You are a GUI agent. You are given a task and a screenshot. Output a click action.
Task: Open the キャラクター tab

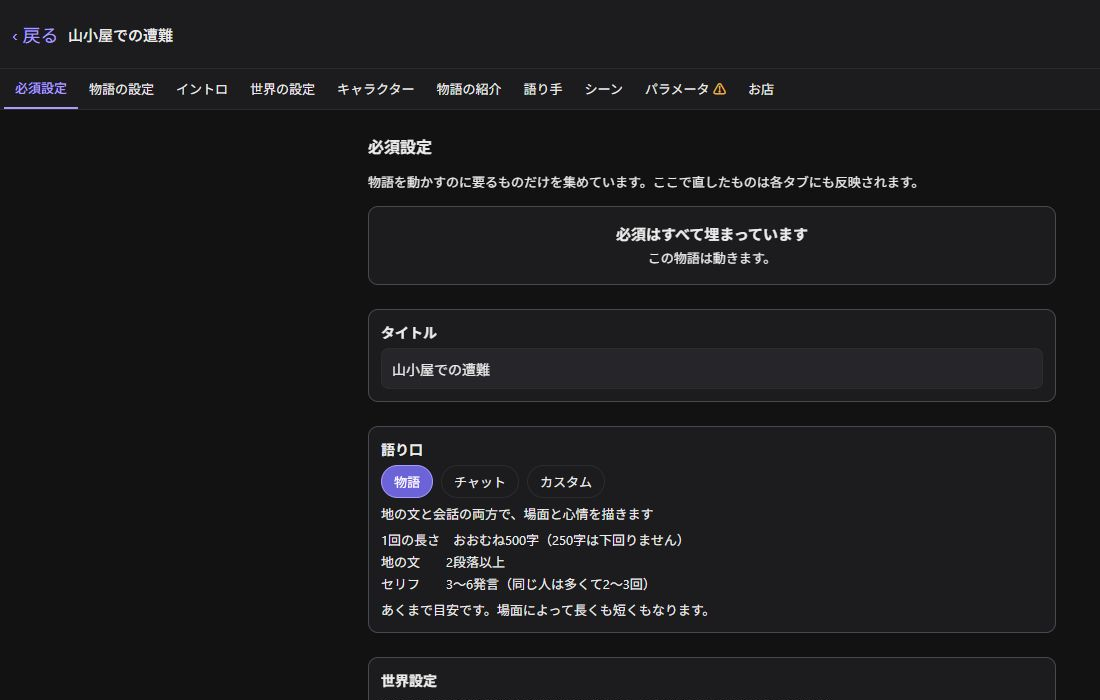[x=375, y=89]
